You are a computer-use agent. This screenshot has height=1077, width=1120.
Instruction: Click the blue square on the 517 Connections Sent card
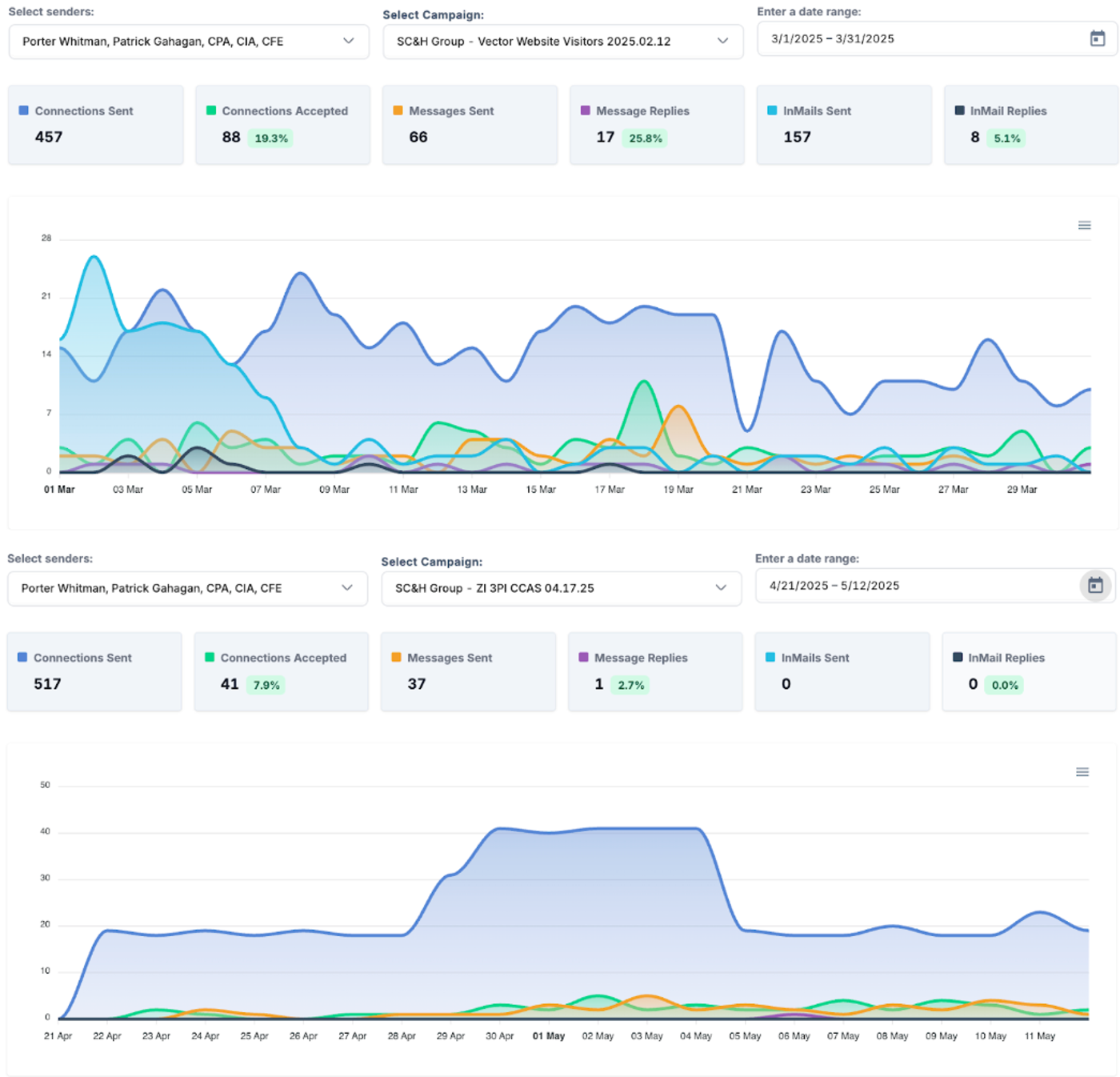pyautogui.click(x=22, y=657)
